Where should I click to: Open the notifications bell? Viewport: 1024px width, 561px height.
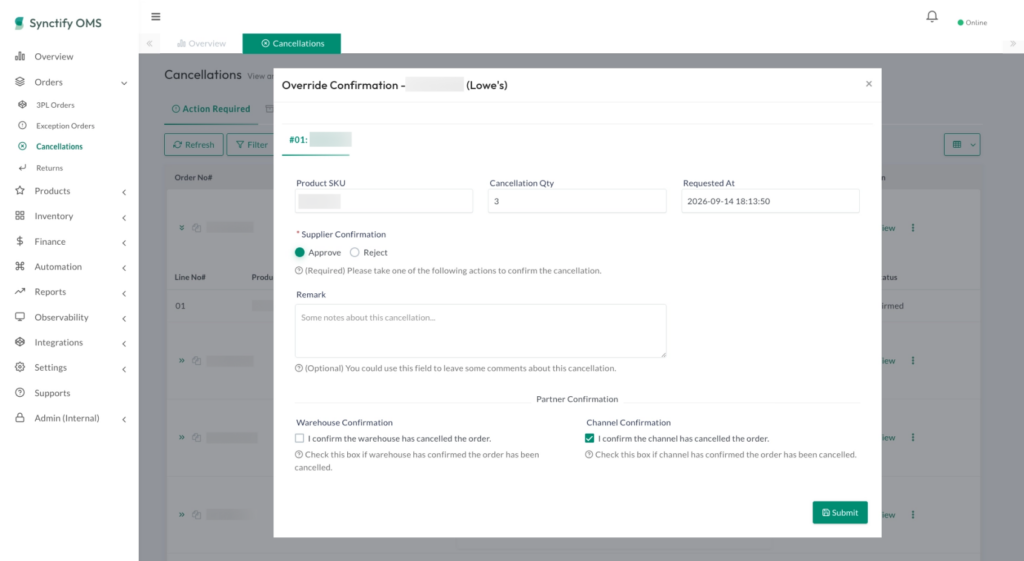pos(932,16)
